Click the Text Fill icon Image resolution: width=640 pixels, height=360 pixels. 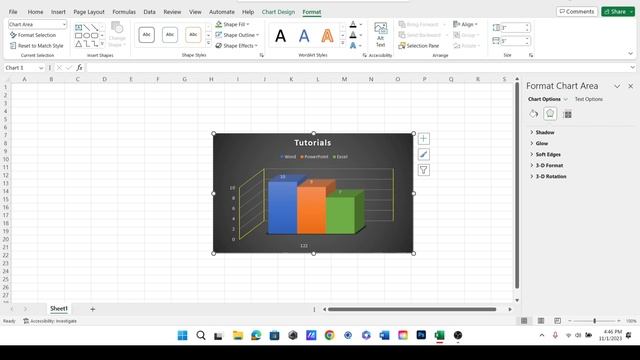353,24
